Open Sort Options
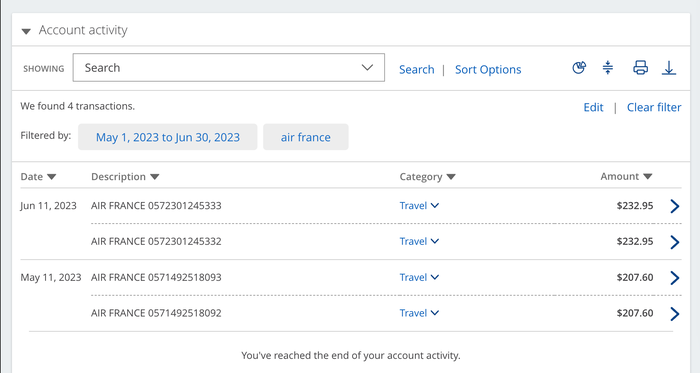 click(488, 70)
